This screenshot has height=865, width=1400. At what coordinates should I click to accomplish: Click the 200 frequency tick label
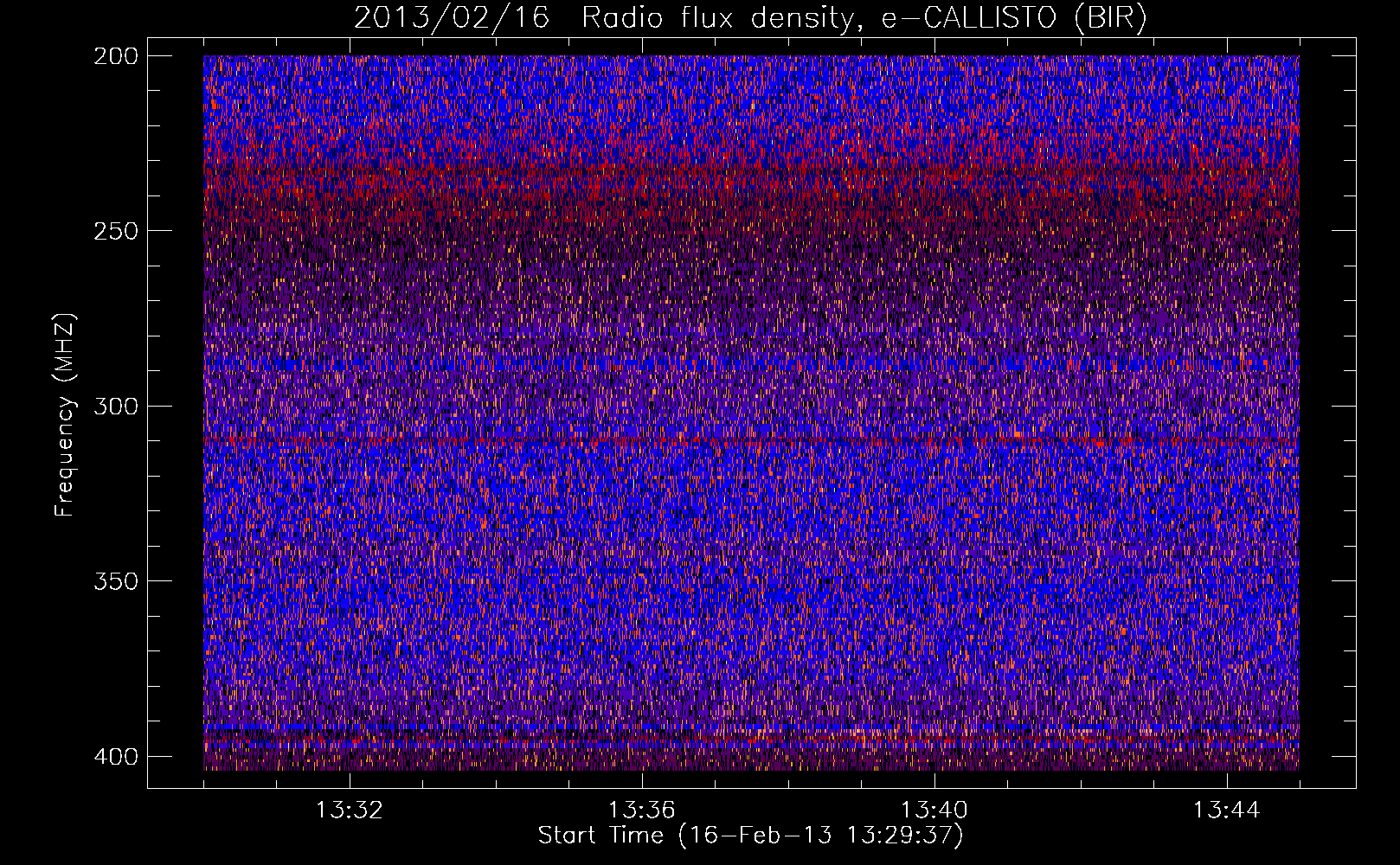coord(116,56)
